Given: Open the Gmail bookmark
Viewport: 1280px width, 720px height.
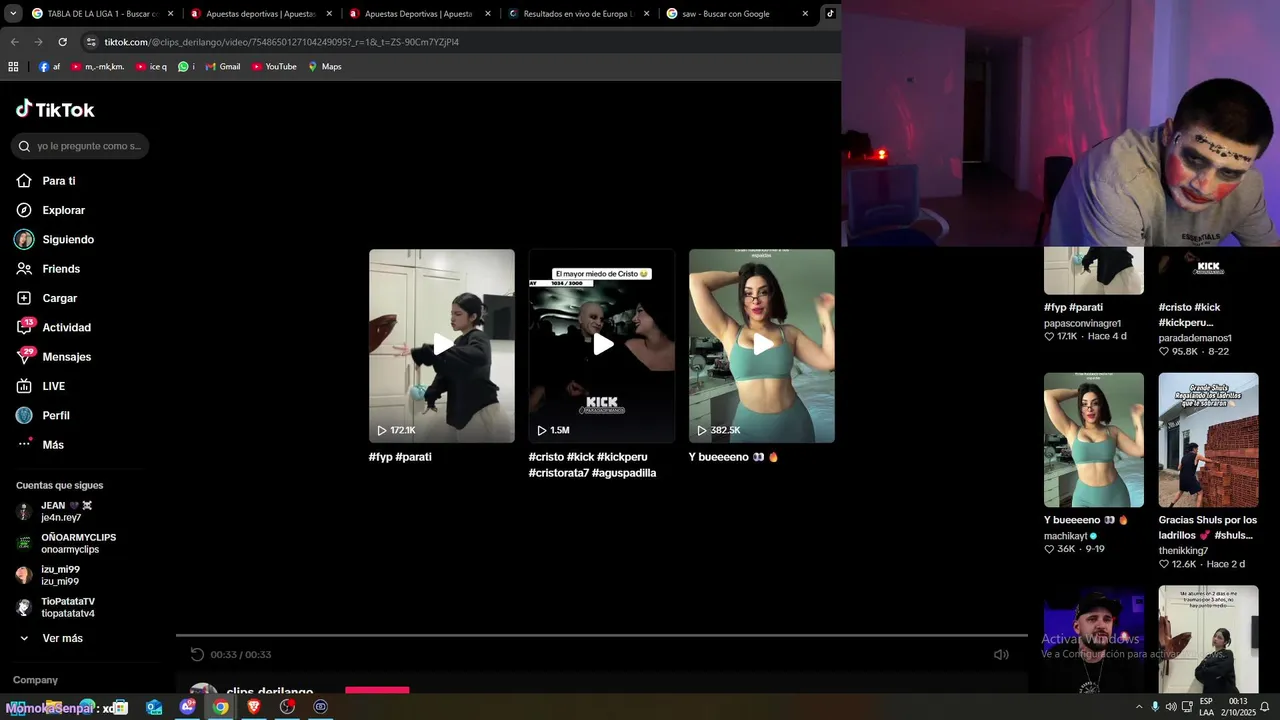Looking at the screenshot, I should [222, 67].
